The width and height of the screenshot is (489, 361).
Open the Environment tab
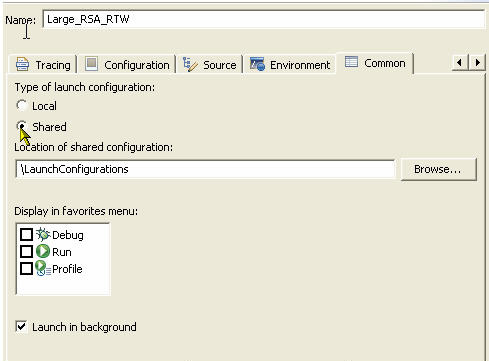click(290, 64)
